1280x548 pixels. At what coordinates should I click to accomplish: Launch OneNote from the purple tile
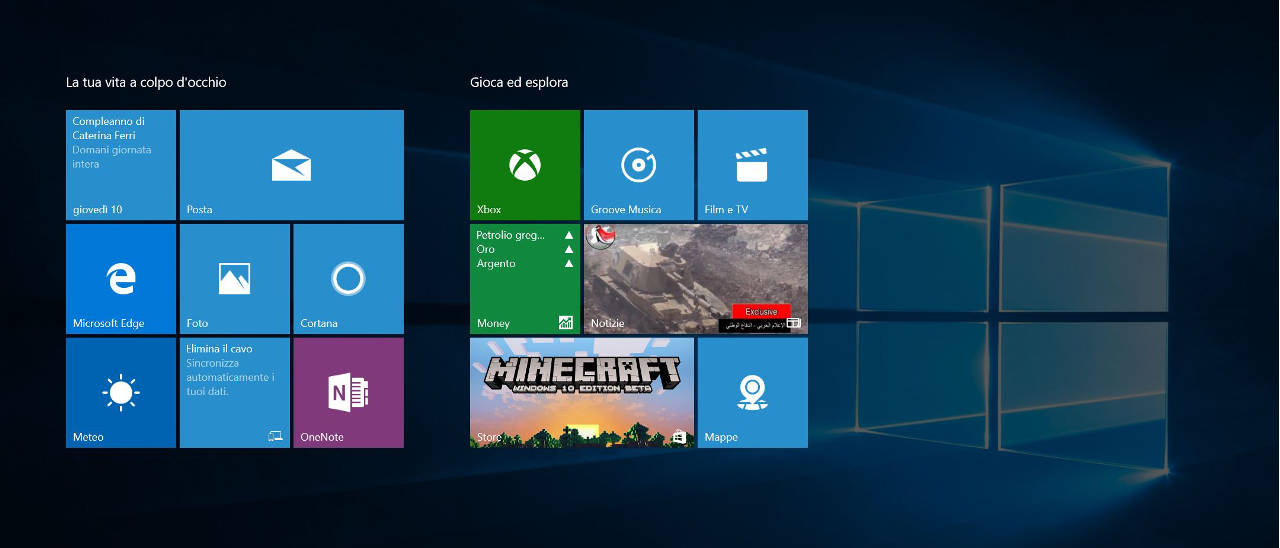pyautogui.click(x=349, y=393)
